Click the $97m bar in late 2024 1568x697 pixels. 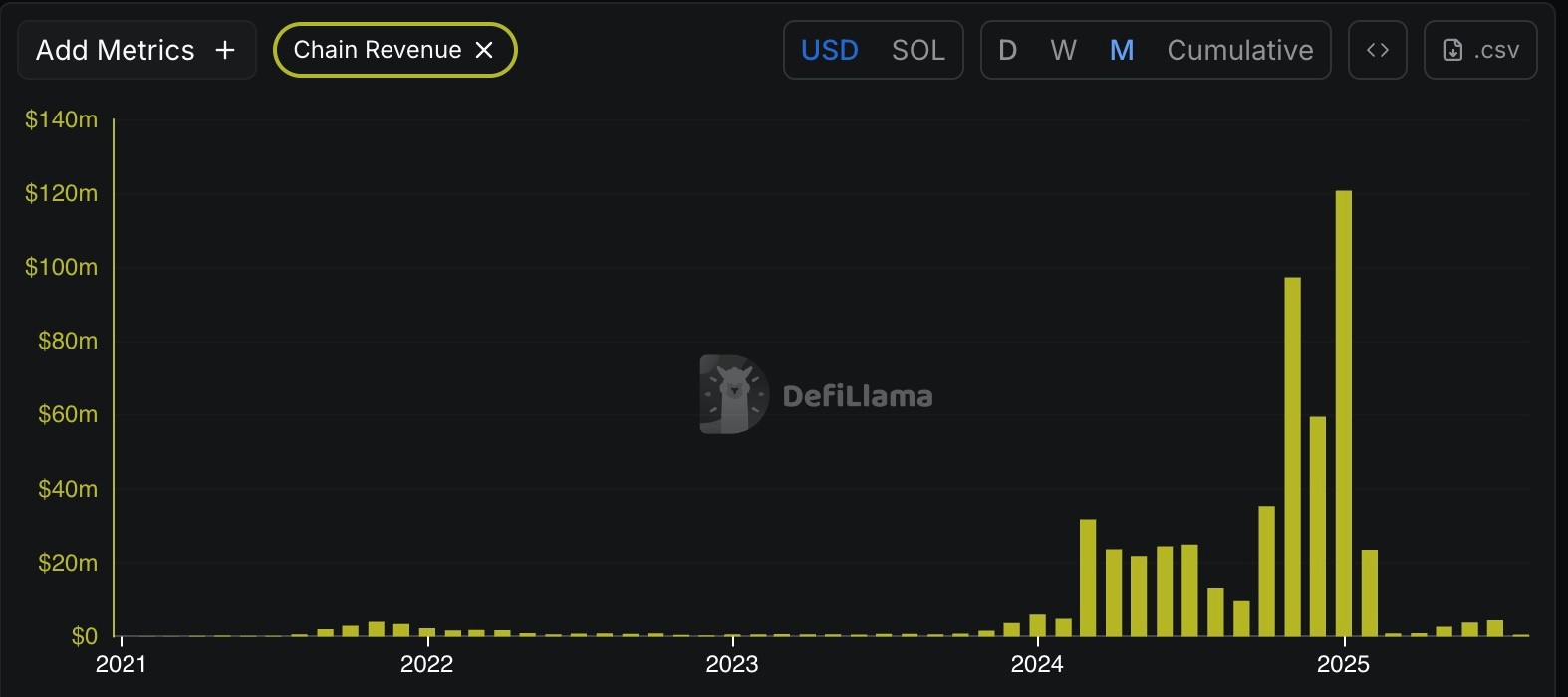pyautogui.click(x=1292, y=456)
